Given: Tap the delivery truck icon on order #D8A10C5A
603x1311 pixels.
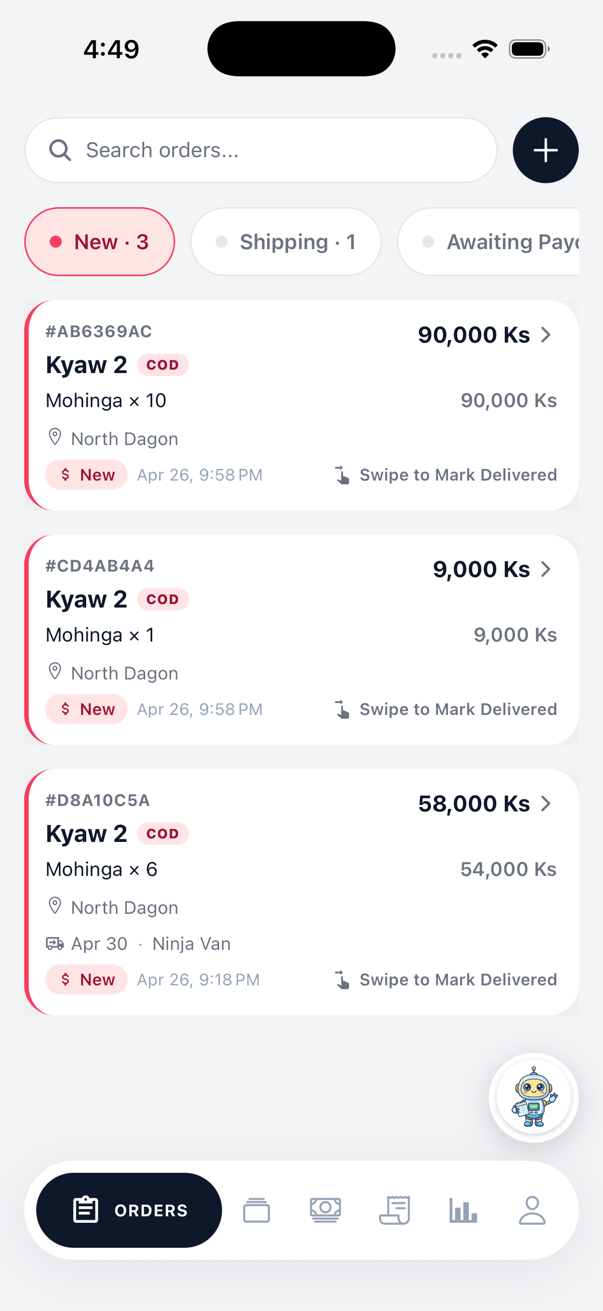Looking at the screenshot, I should click(55, 943).
